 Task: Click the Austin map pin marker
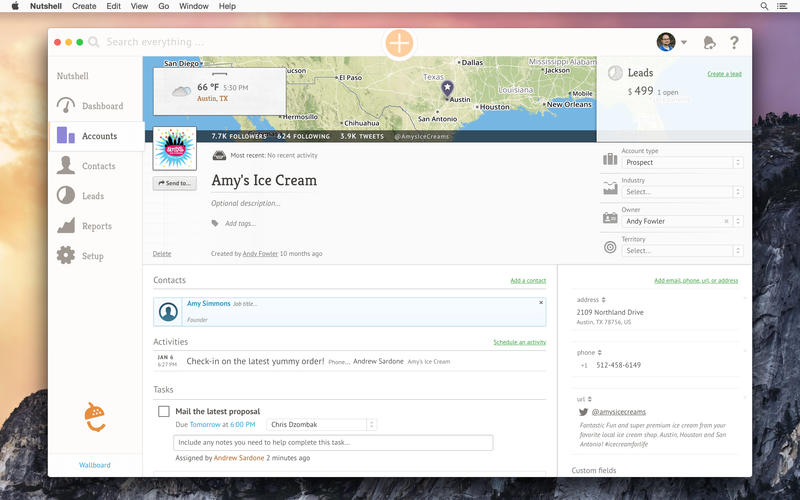pos(447,89)
